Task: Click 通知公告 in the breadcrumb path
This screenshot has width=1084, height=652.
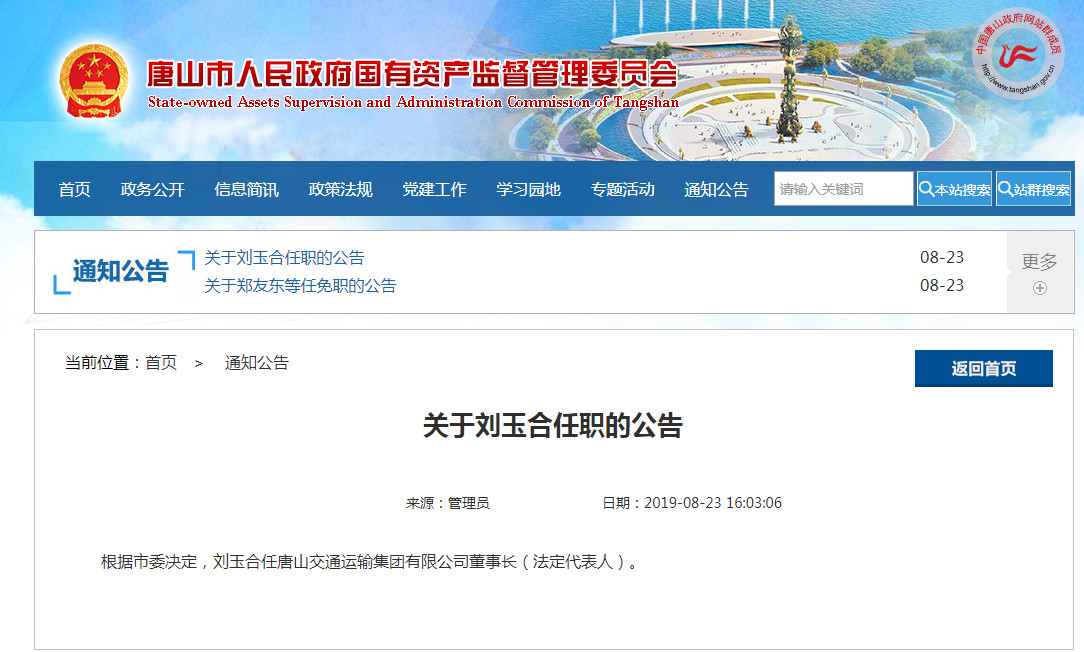Action: 256,363
